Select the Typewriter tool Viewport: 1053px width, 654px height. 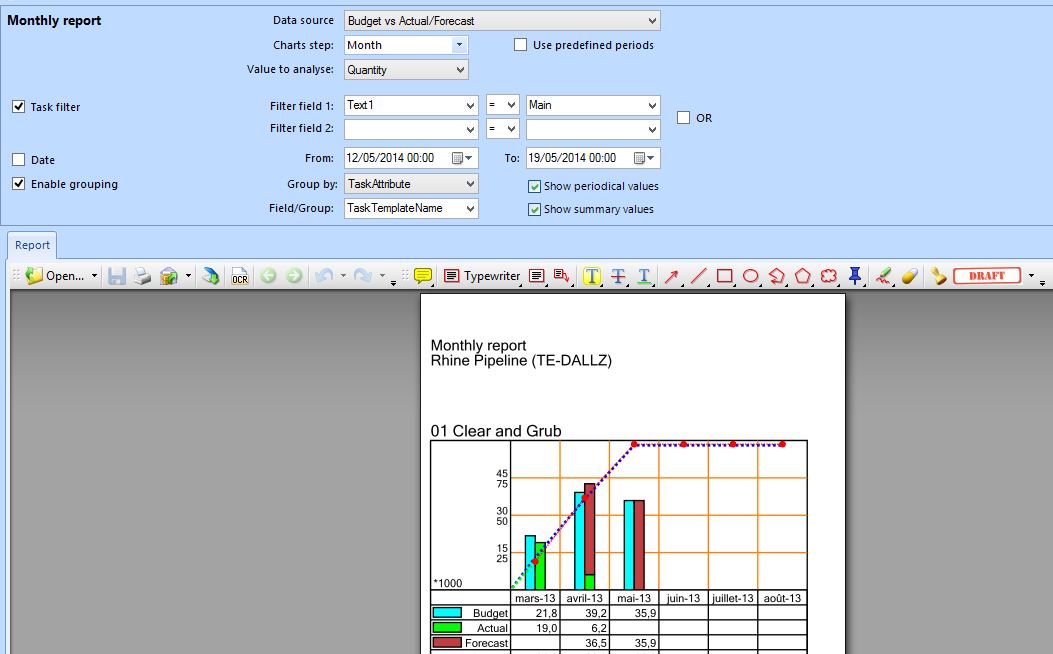tap(482, 276)
